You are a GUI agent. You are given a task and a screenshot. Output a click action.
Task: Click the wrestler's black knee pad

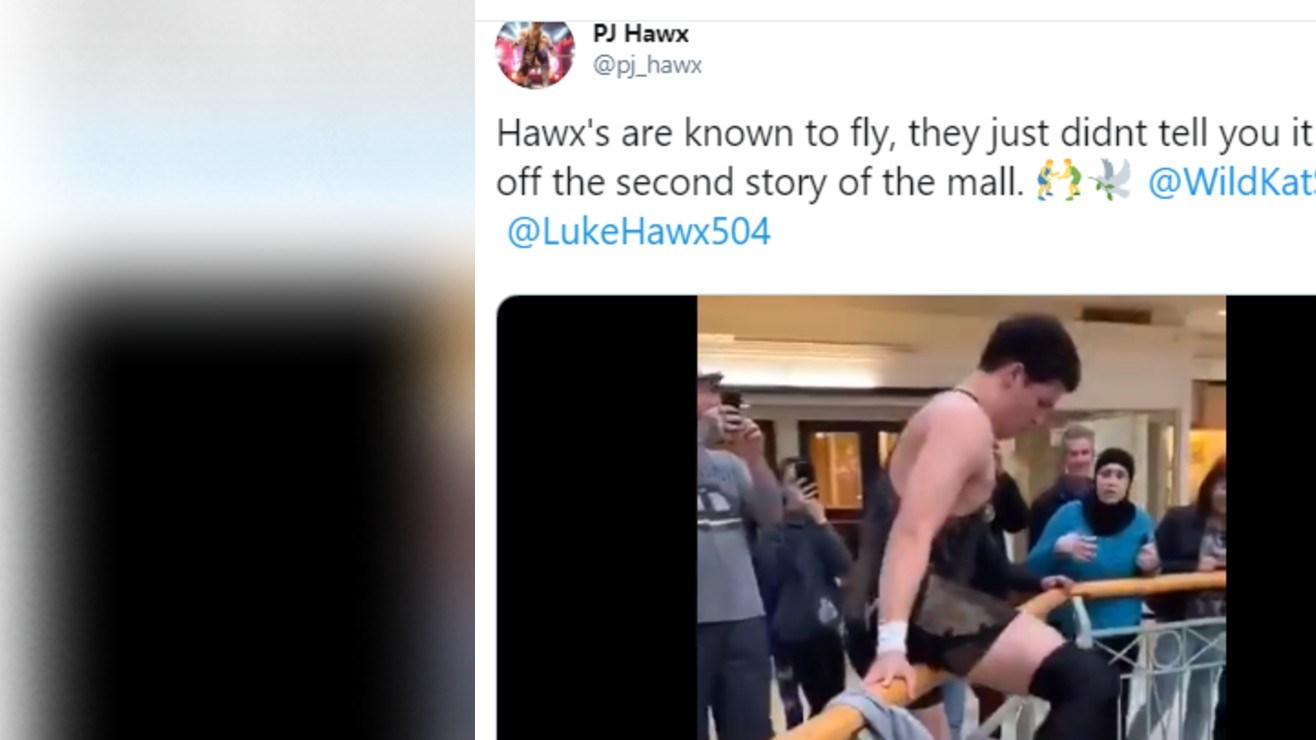point(1075,690)
